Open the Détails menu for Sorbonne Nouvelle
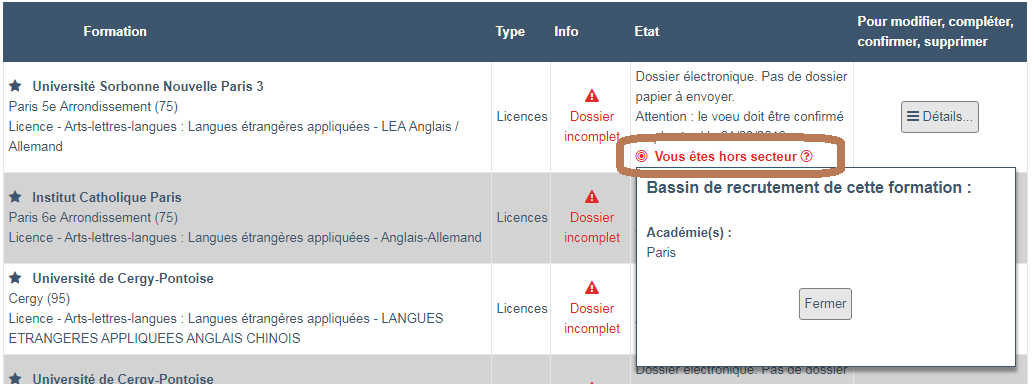Viewport: 1034px width, 384px height. coord(940,117)
